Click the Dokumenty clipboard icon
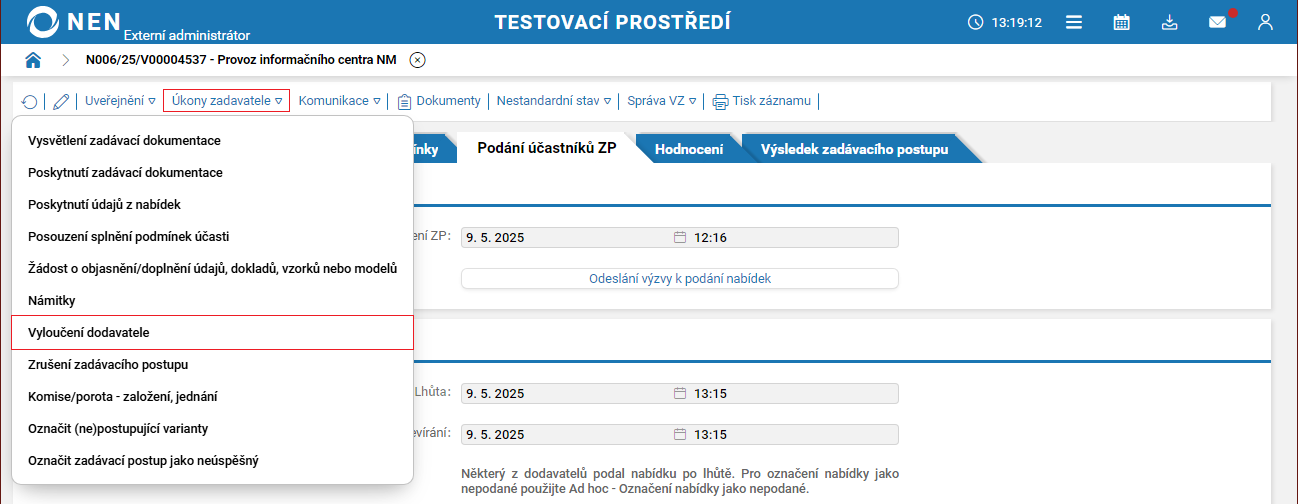The width and height of the screenshot is (1298, 504). (405, 101)
